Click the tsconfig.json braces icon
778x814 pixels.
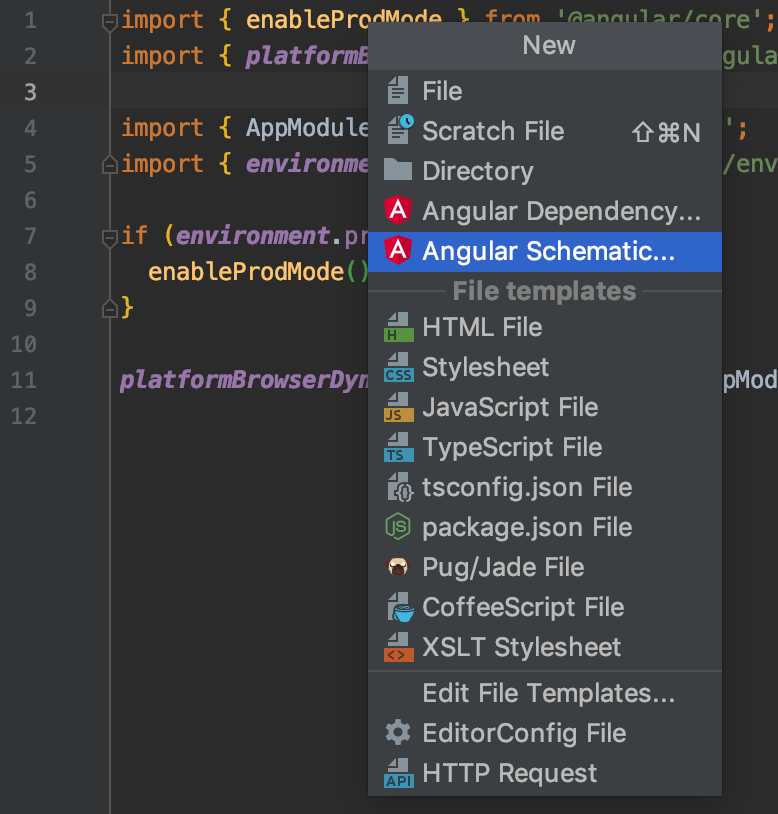tap(400, 487)
